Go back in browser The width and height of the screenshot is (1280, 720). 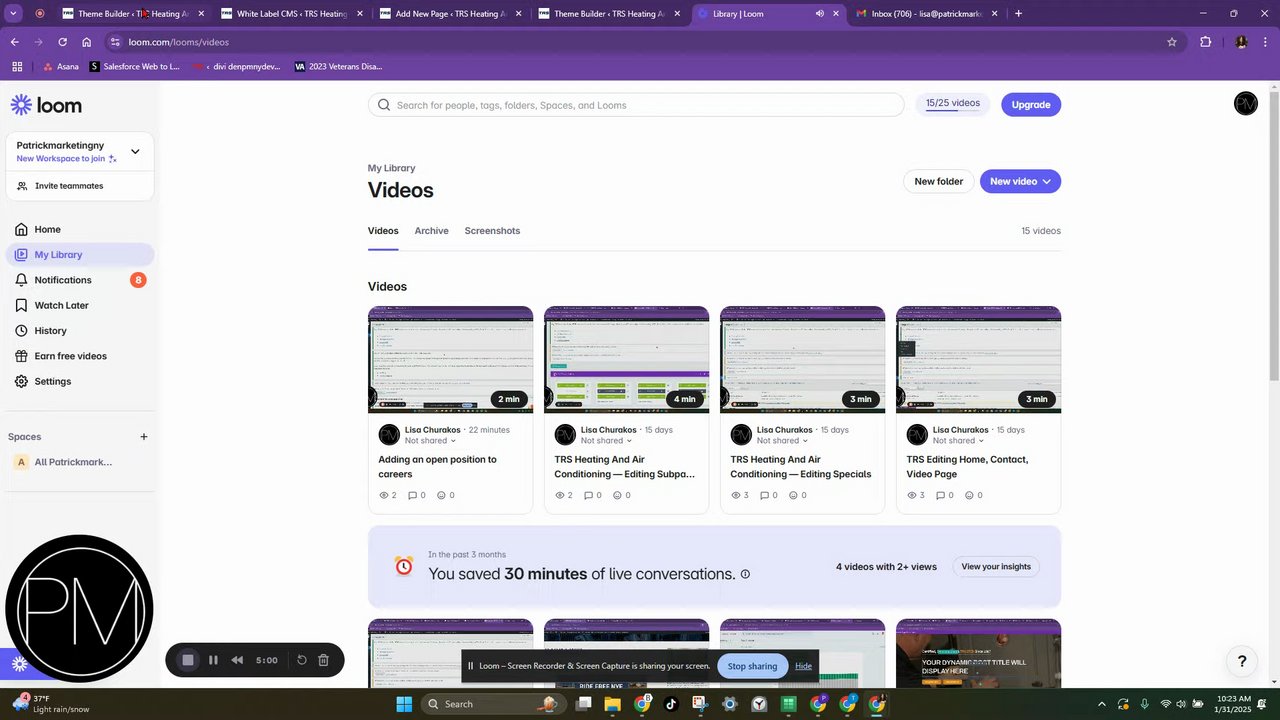14,42
